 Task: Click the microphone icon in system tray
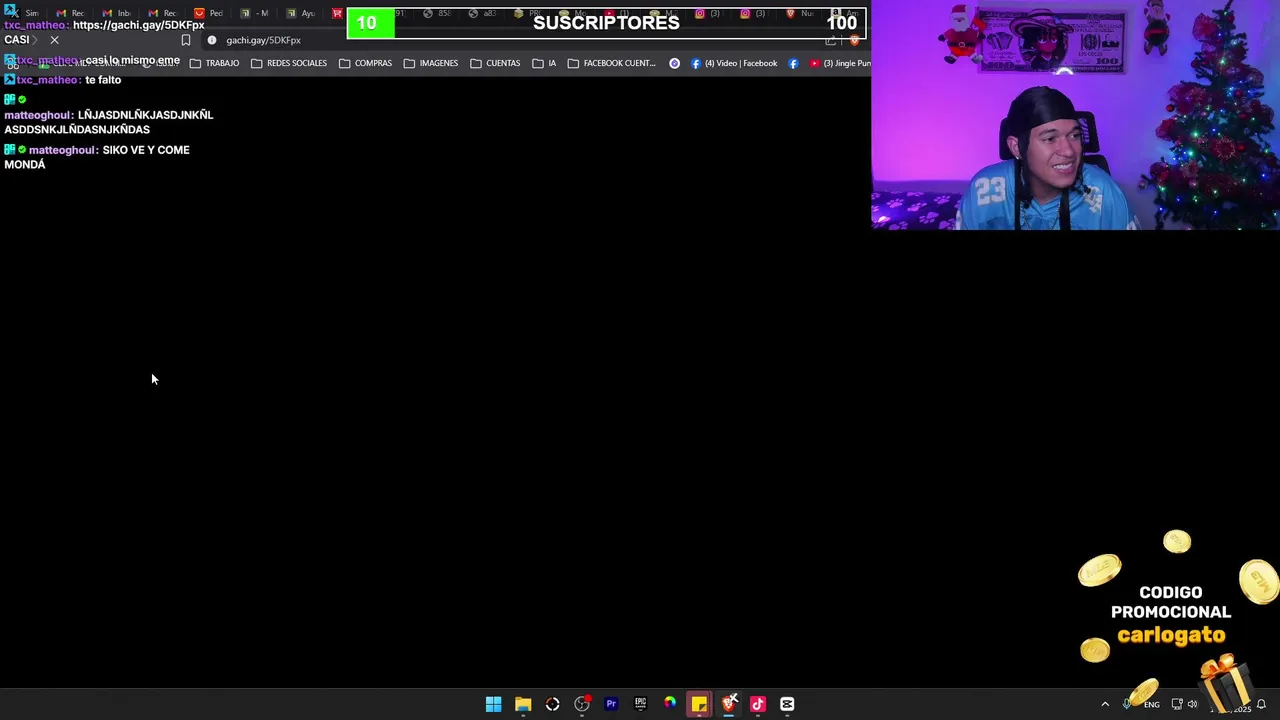coord(1127,704)
